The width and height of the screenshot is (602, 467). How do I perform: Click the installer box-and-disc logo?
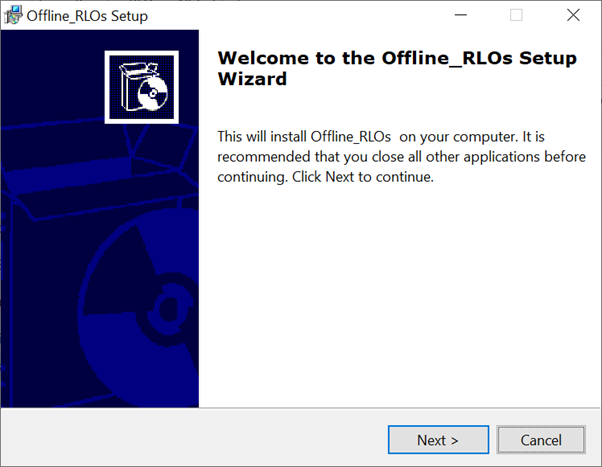(x=140, y=85)
